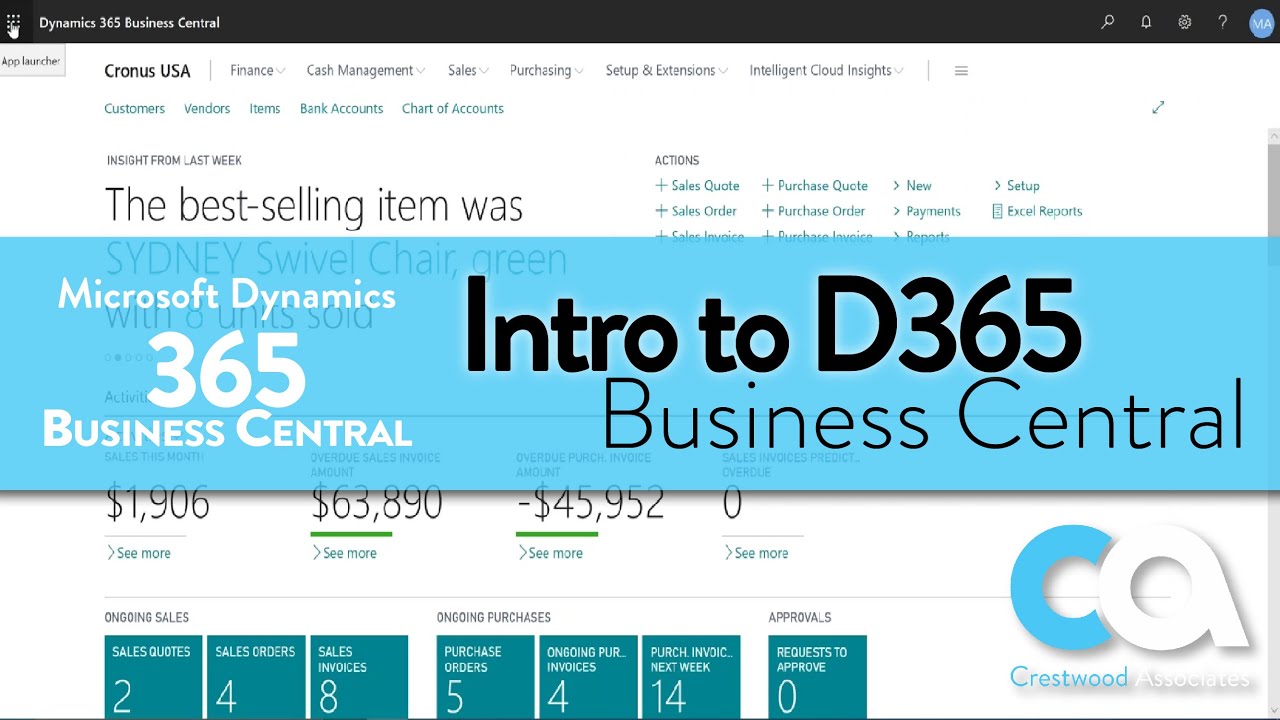Click the expand page arrows icon
Image resolution: width=1280 pixels, height=720 pixels.
tap(1158, 107)
